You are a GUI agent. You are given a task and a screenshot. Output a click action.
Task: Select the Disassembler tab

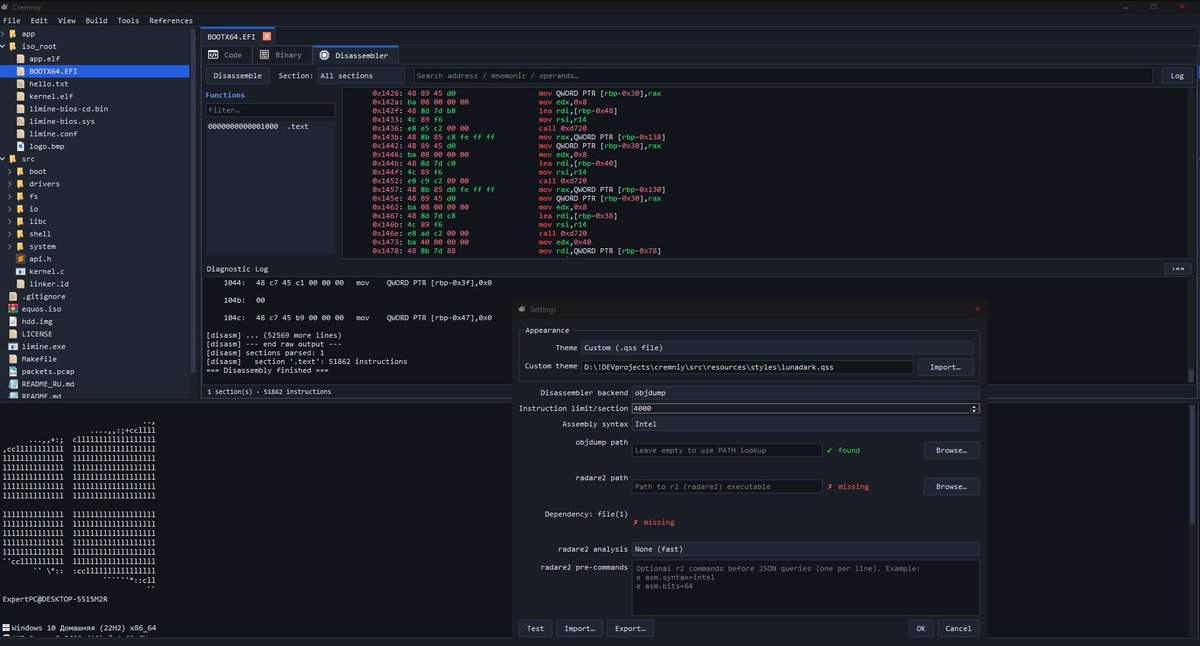[355, 55]
